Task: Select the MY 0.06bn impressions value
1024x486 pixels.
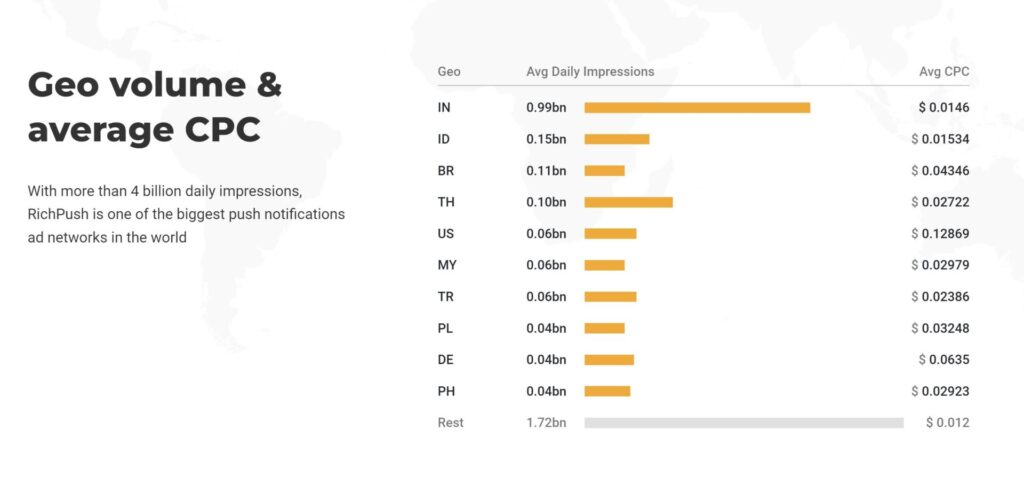Action: point(546,265)
